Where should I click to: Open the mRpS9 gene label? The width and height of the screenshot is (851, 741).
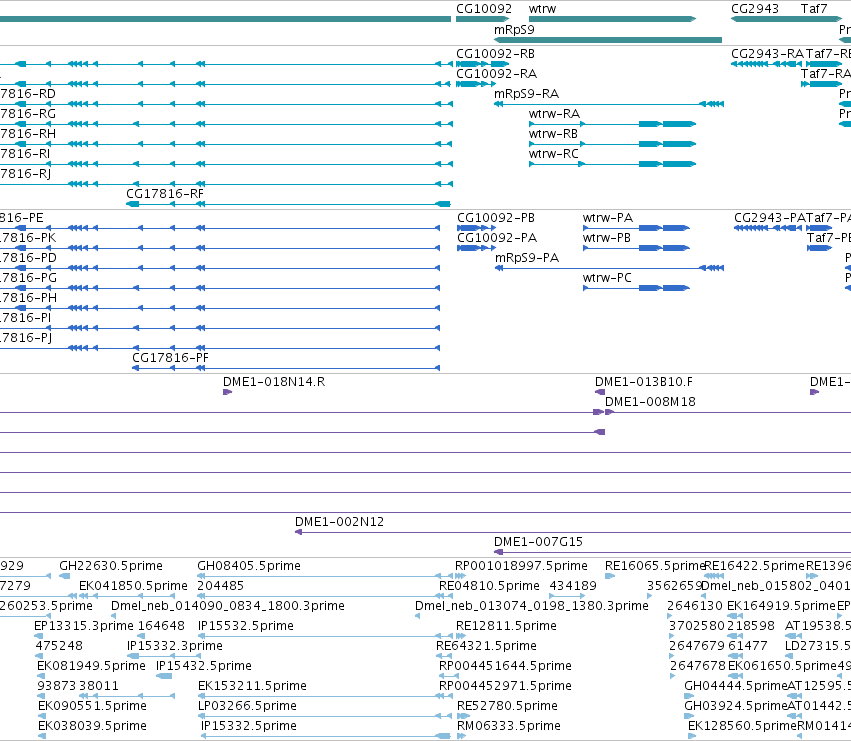514,29
